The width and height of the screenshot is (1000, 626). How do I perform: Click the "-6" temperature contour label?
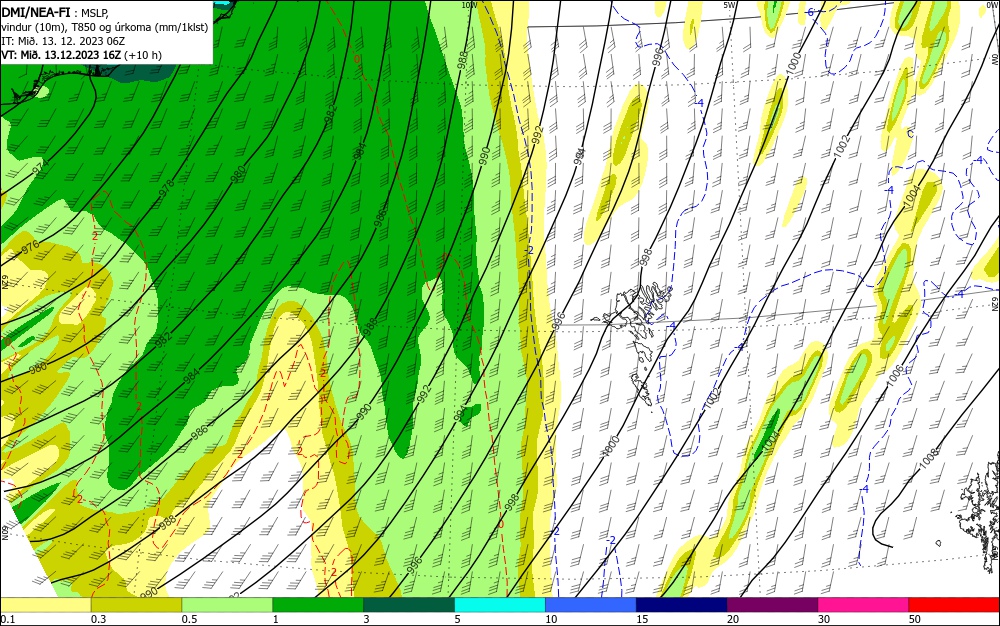pyautogui.click(x=809, y=12)
